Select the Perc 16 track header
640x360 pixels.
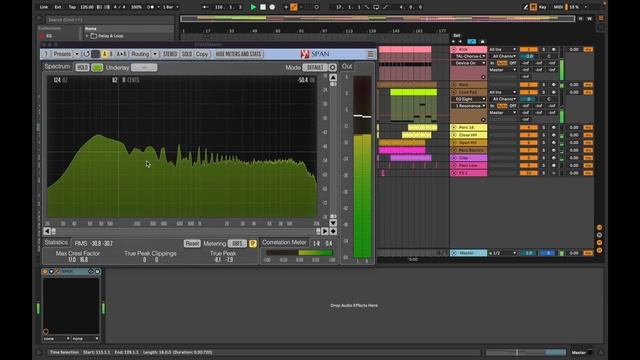(x=469, y=127)
